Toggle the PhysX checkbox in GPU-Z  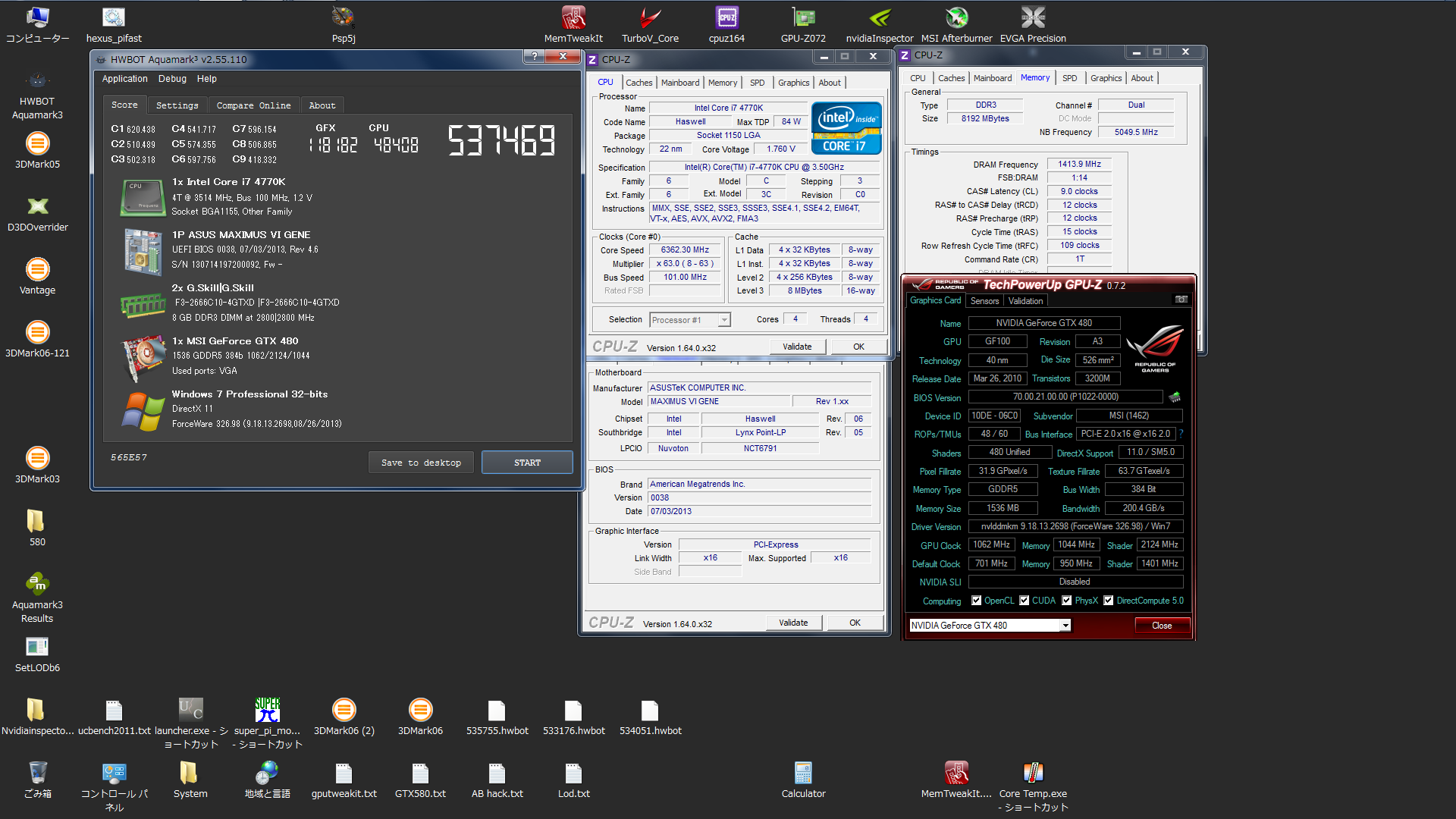pyautogui.click(x=1066, y=601)
